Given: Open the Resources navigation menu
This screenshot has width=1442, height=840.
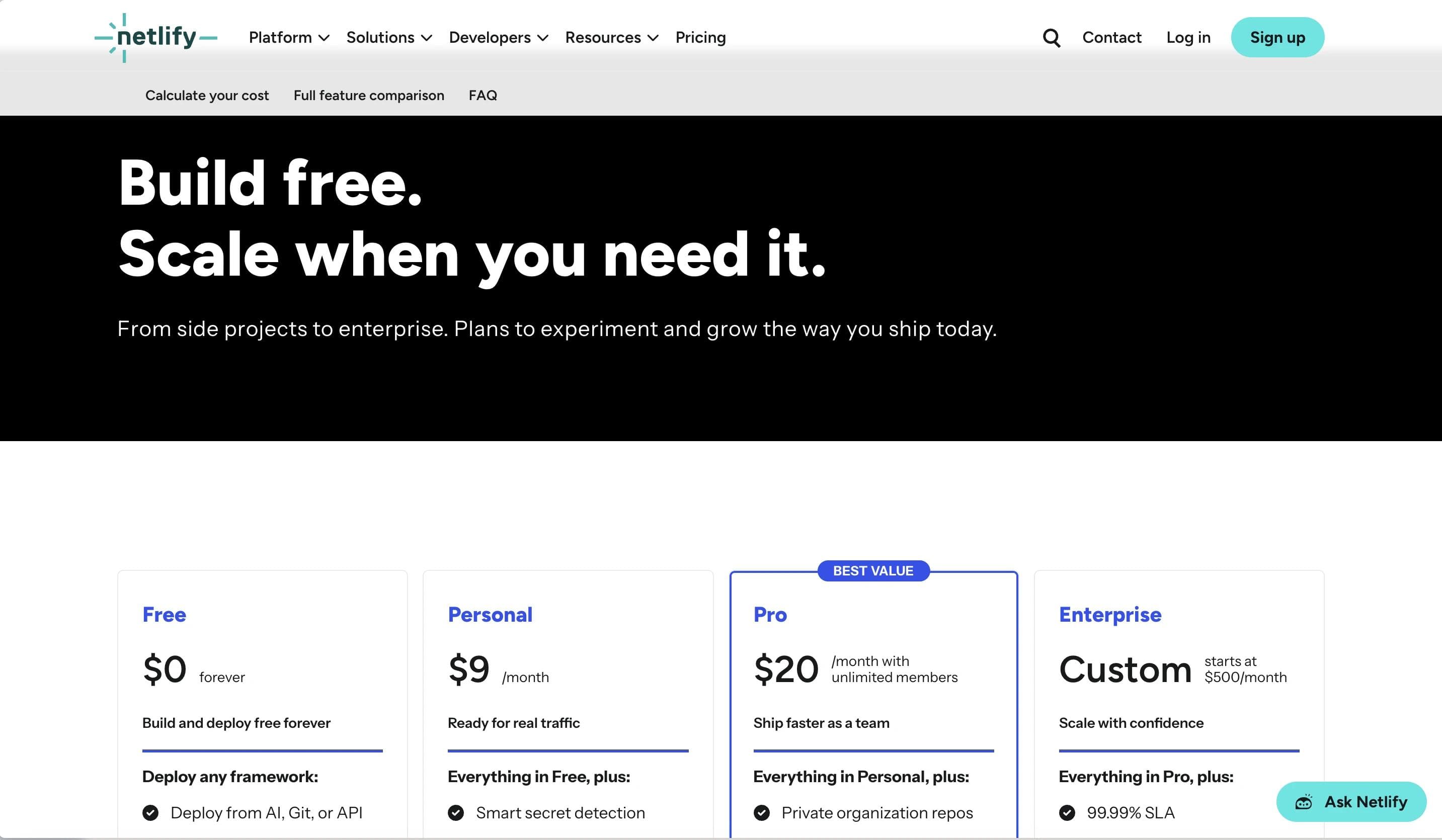Looking at the screenshot, I should pos(612,38).
